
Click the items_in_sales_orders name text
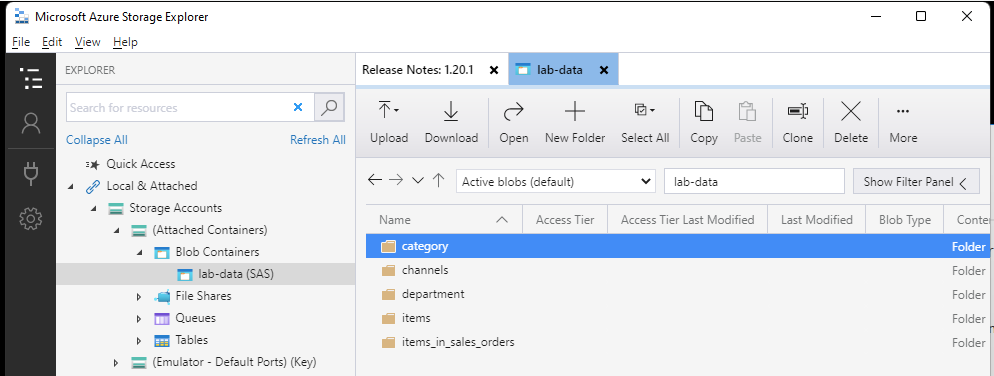[458, 342]
